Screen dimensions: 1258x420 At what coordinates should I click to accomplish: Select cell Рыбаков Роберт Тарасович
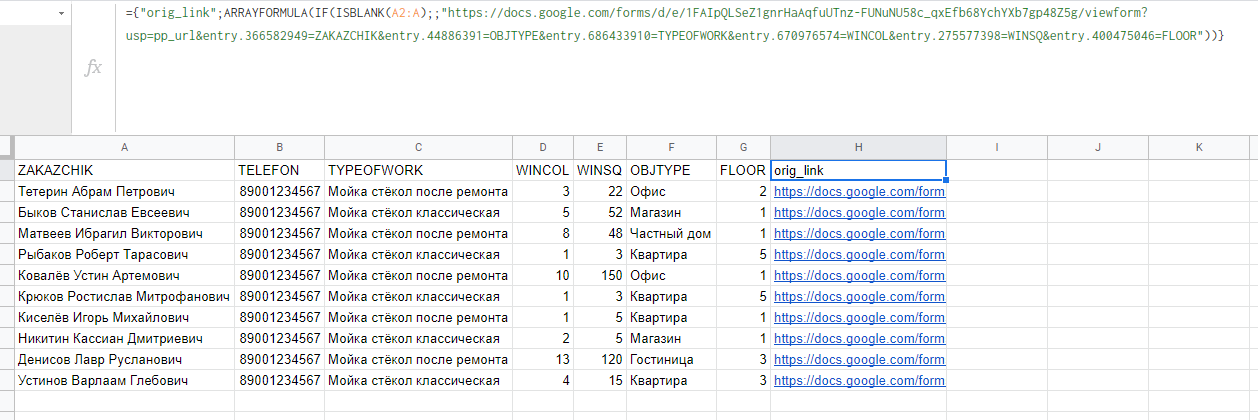(124, 254)
